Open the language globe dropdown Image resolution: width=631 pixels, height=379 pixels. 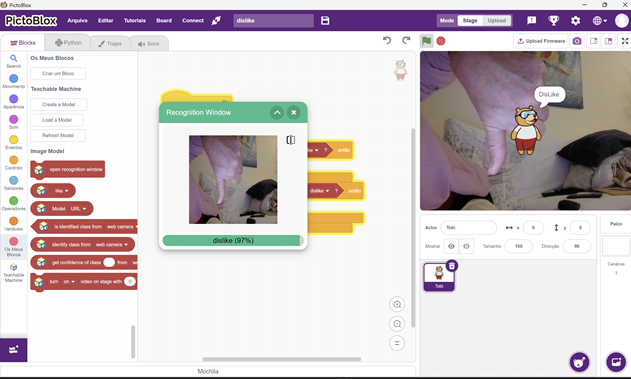click(600, 21)
